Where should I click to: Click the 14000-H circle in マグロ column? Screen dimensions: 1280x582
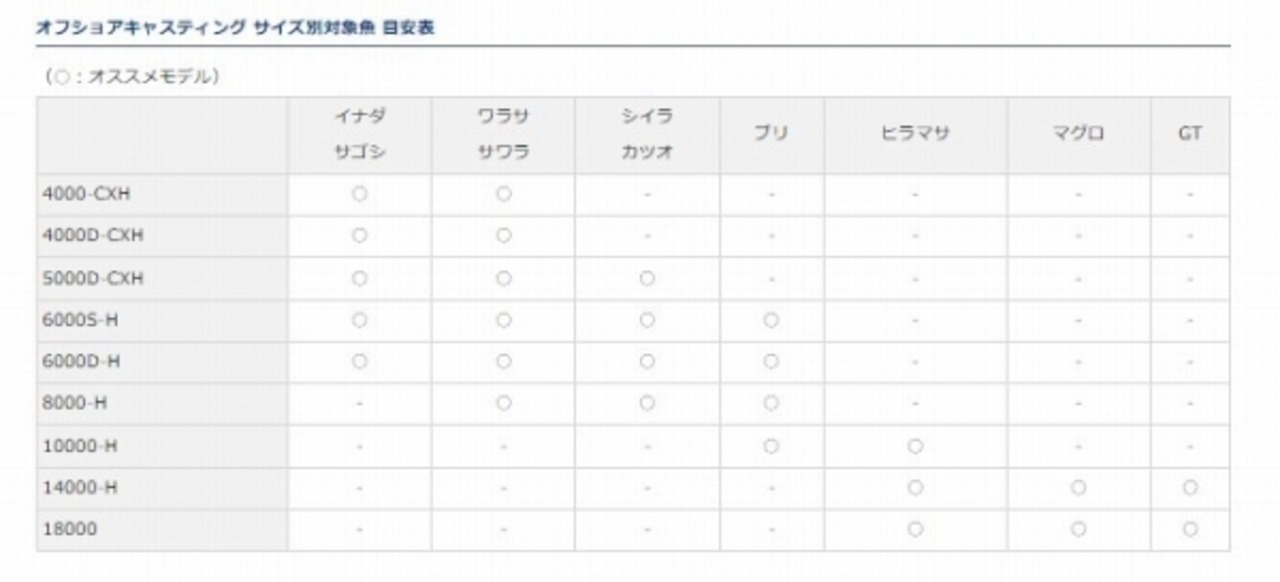point(1078,487)
